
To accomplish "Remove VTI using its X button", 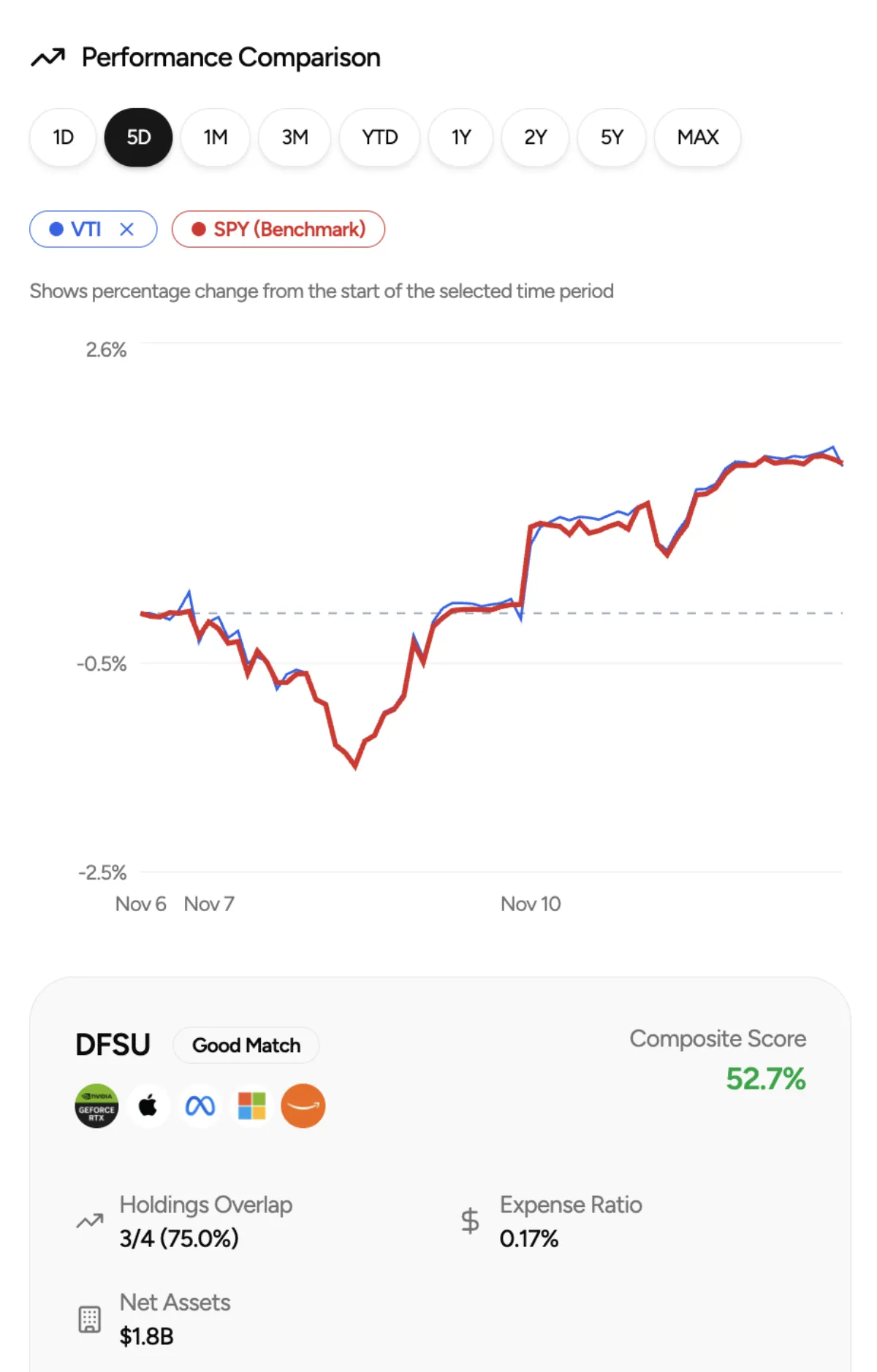I will coord(127,229).
